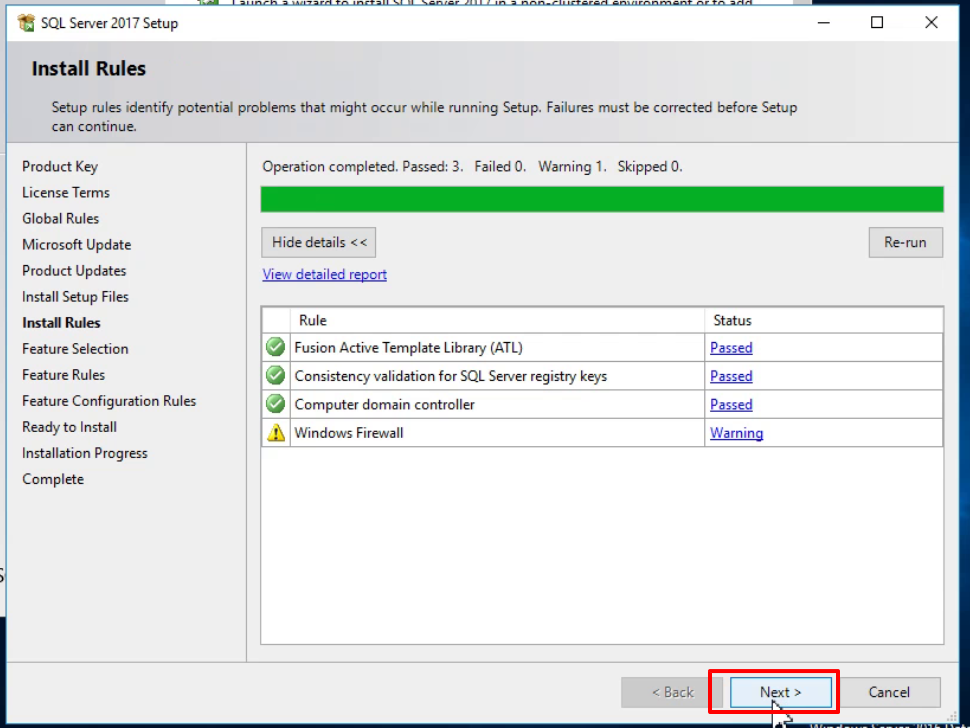Cancel the SQL Server setup

(889, 692)
